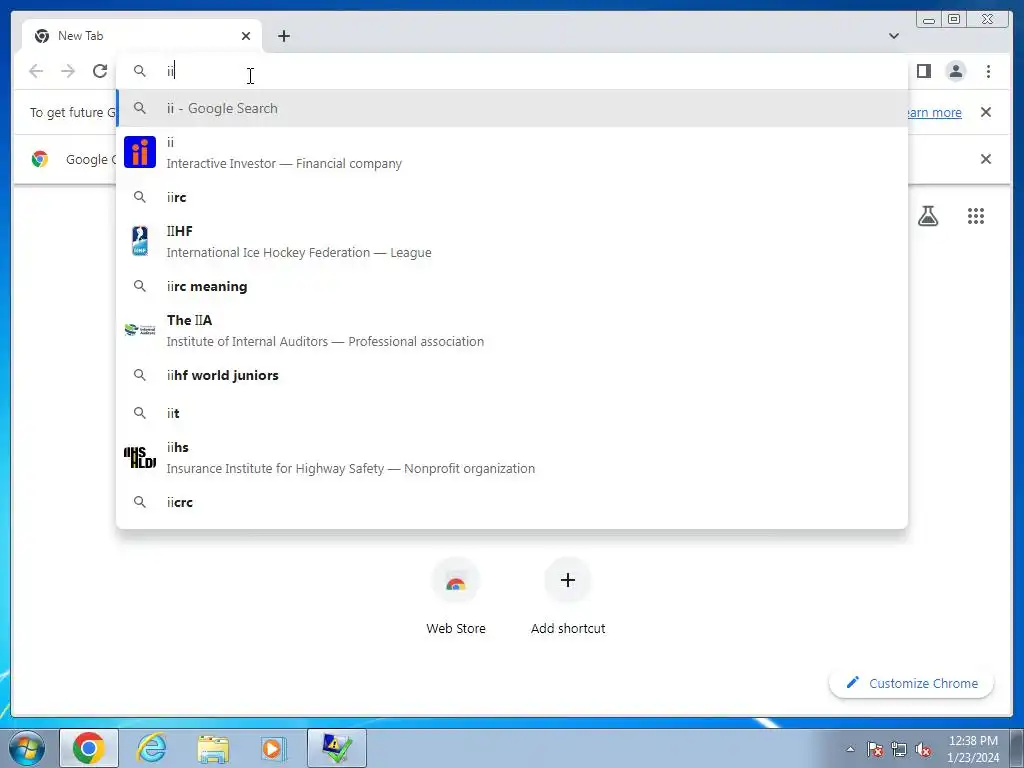The image size is (1024, 768).
Task: Choose The IIA Institute of Internal Auditors
Action: [x=513, y=330]
